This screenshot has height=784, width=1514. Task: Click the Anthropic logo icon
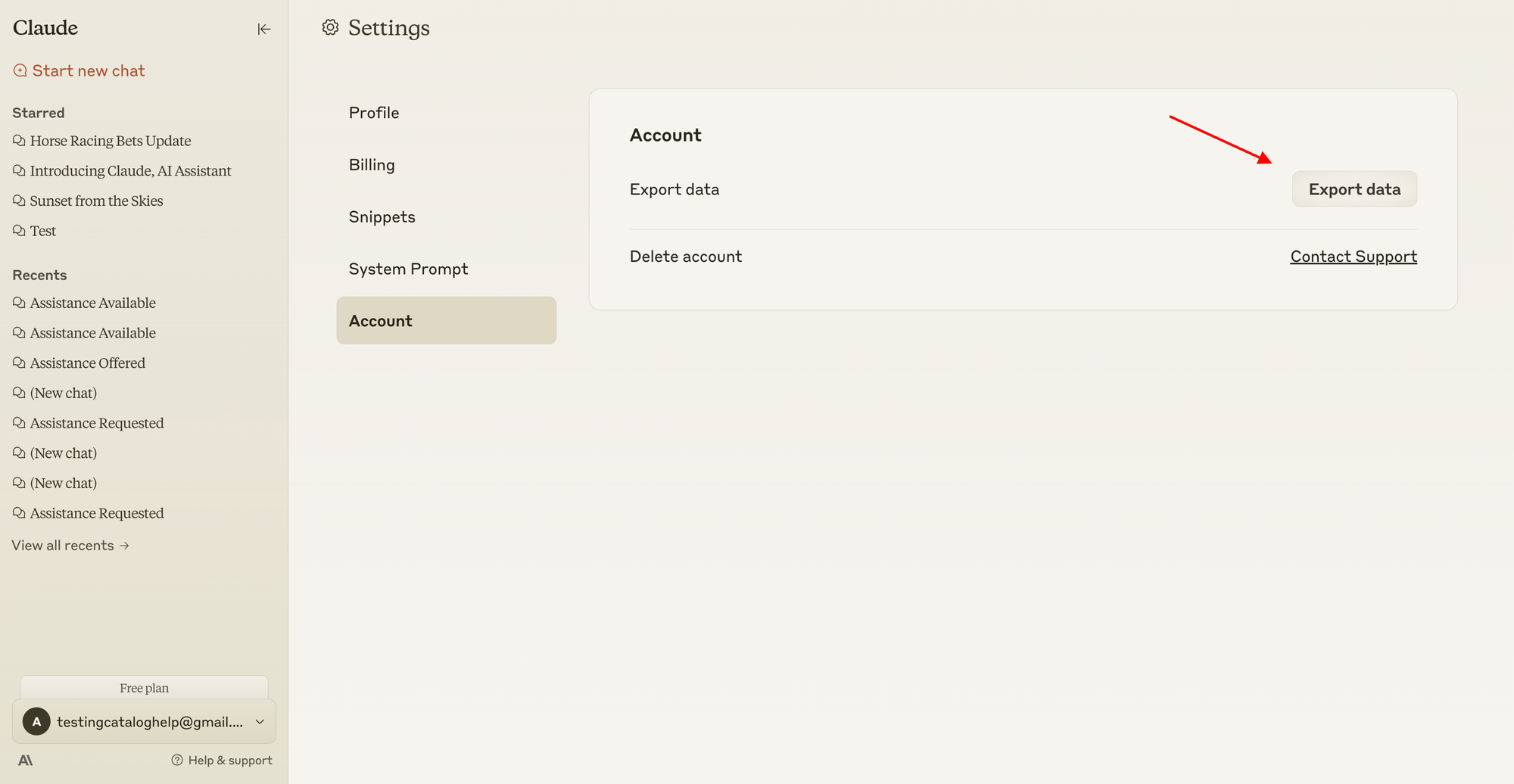coord(25,760)
